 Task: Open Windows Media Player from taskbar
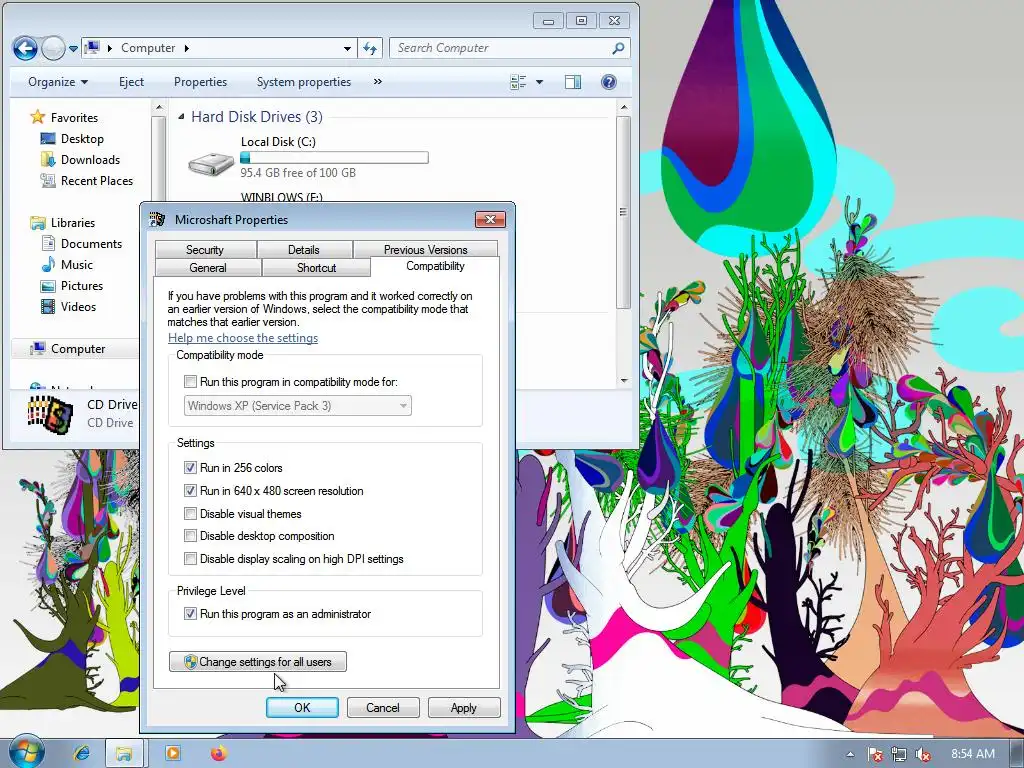coord(172,753)
